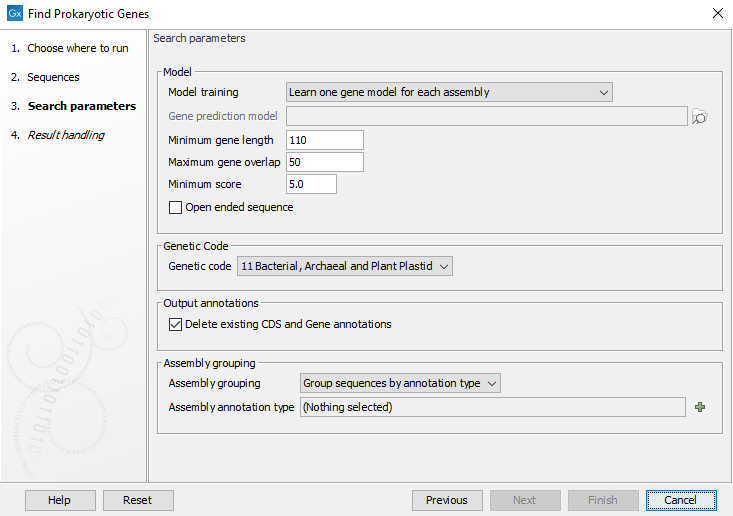Expand the Genetic code dropdown
The height and width of the screenshot is (516, 733).
345,266
